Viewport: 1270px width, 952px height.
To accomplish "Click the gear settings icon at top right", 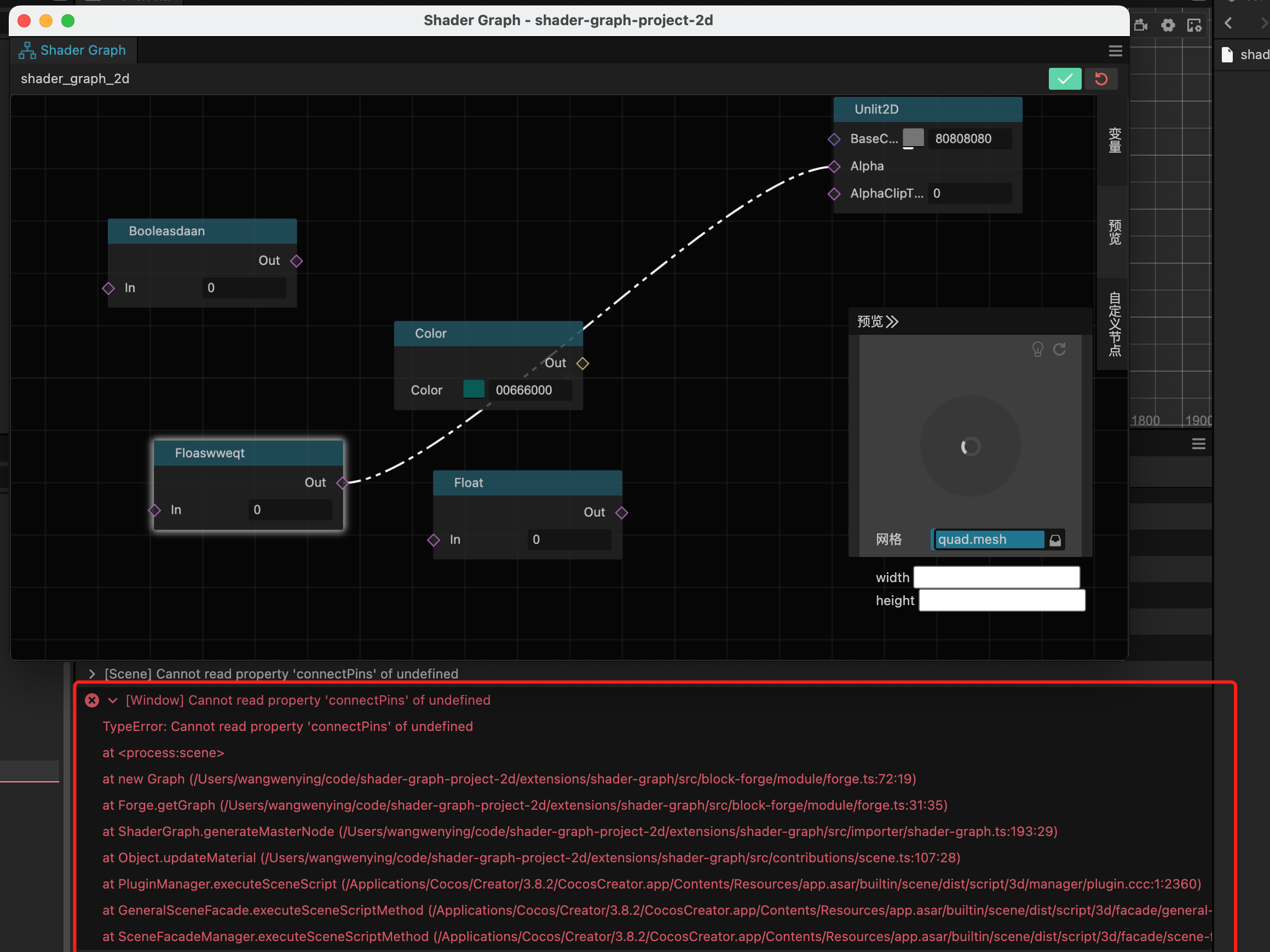I will pyautogui.click(x=1168, y=25).
